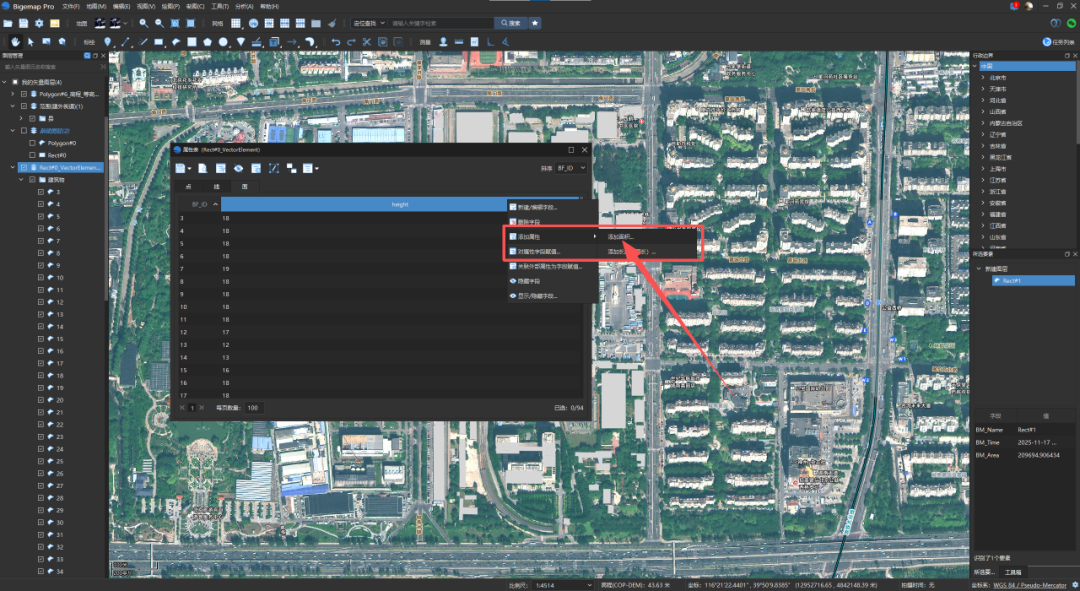
Task: Toggle checkbox for feature 33
Action: point(41,559)
